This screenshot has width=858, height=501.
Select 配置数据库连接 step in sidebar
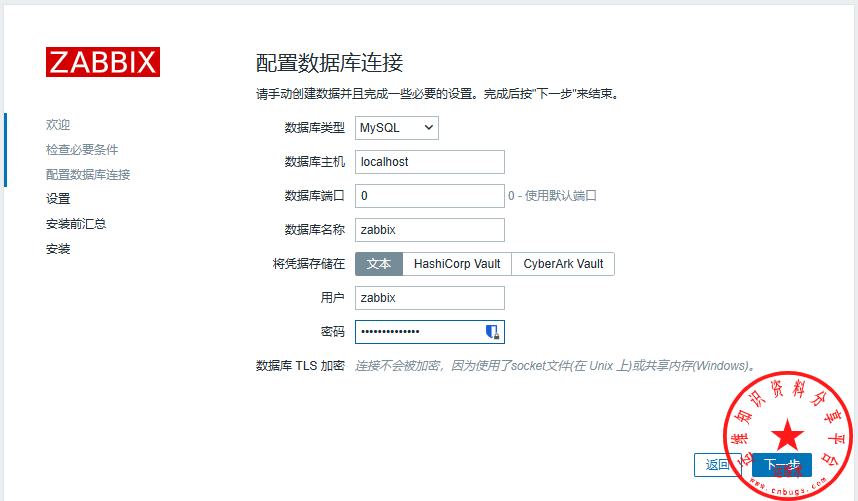88,175
